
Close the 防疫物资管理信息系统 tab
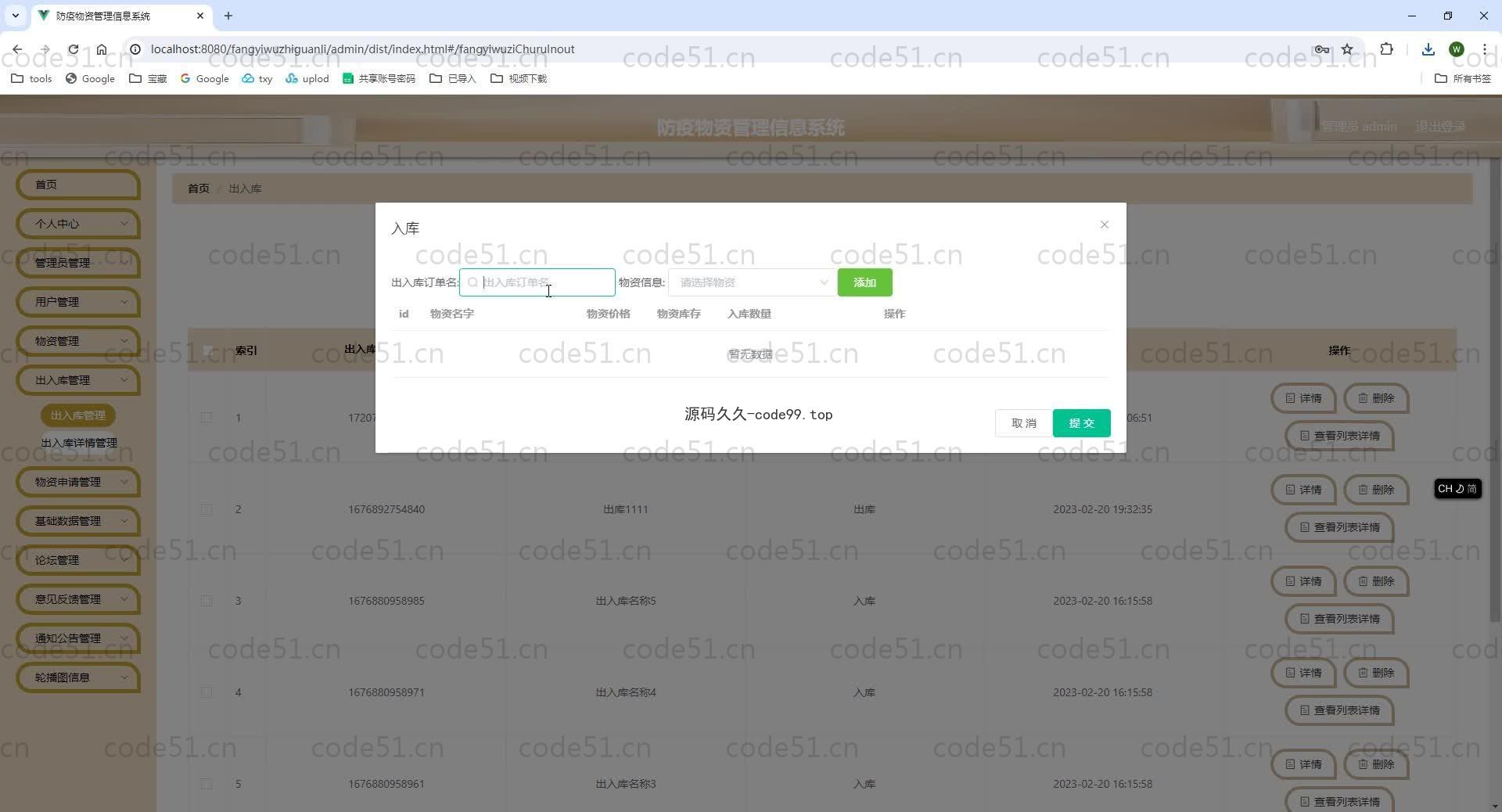(x=200, y=16)
